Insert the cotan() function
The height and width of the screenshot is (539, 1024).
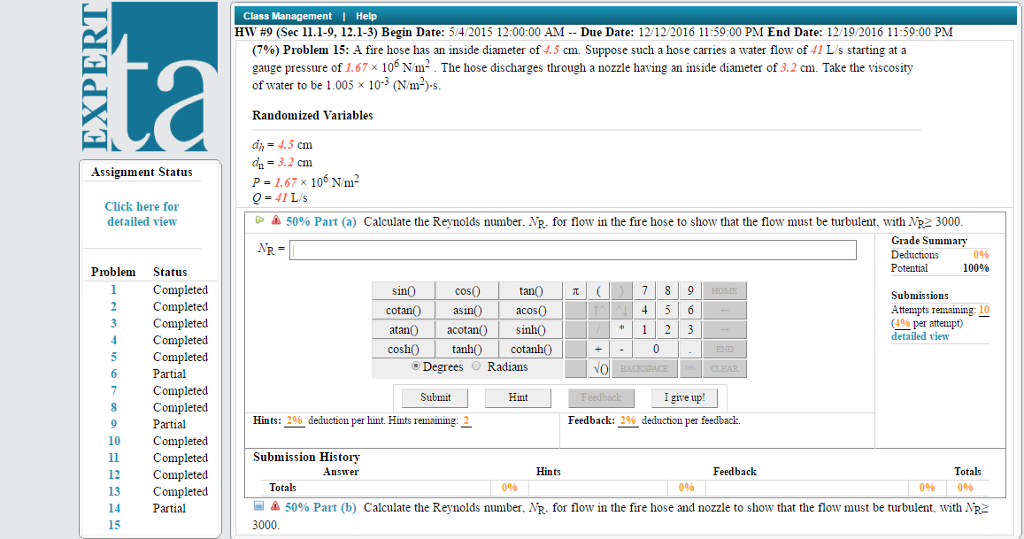tap(404, 310)
